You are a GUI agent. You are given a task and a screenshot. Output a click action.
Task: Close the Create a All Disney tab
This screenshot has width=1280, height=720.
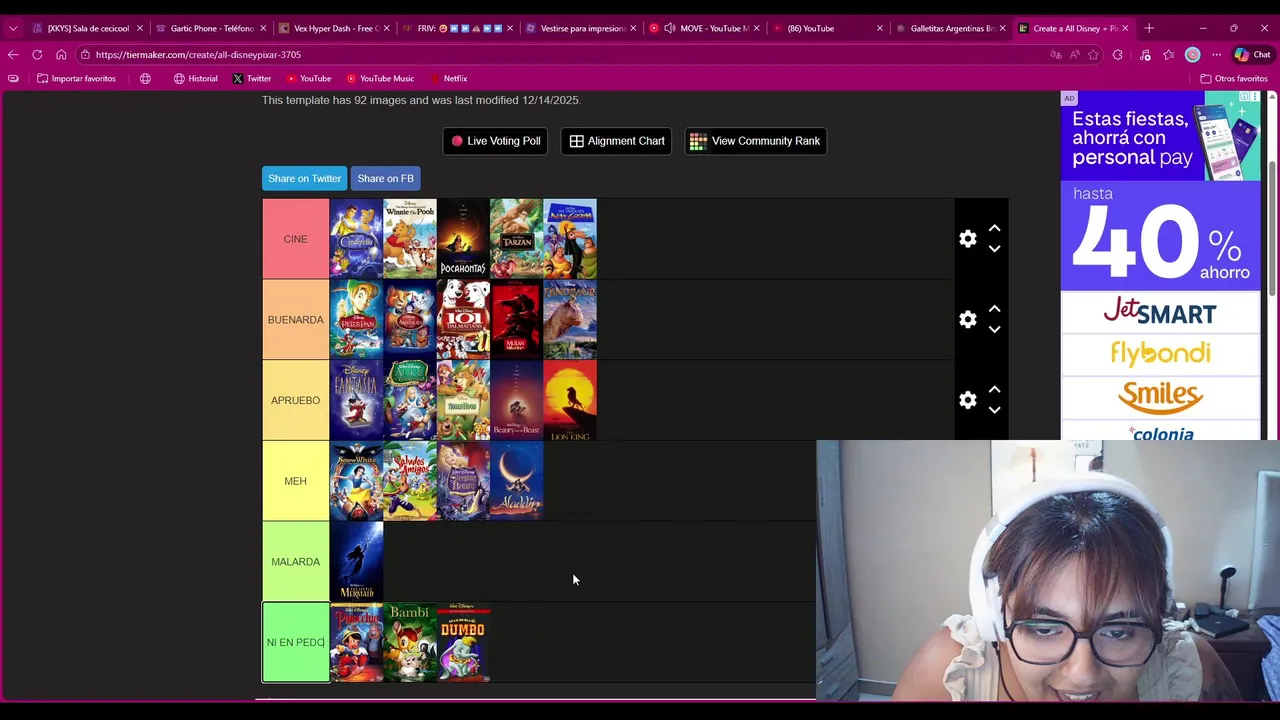click(x=1125, y=28)
